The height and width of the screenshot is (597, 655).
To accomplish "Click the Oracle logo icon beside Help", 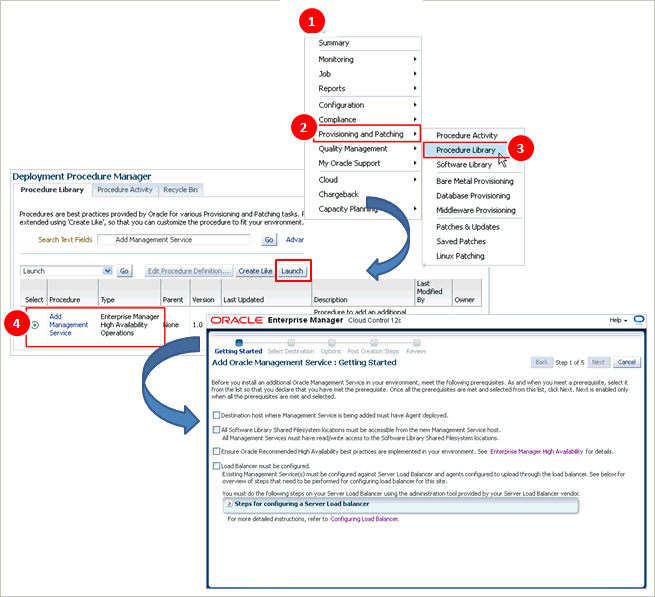I will pos(639,320).
